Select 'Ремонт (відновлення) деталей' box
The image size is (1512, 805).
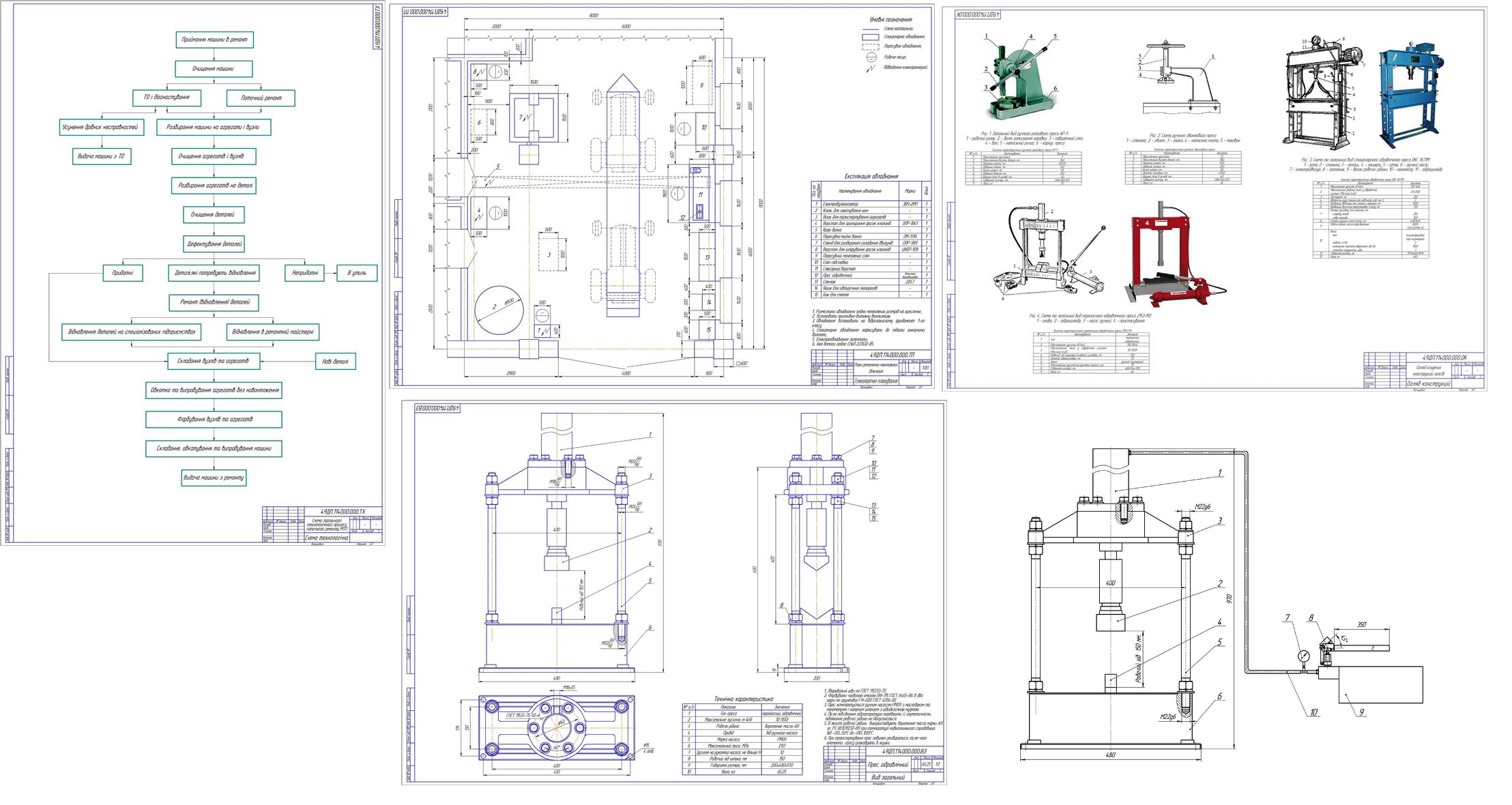pyautogui.click(x=214, y=302)
